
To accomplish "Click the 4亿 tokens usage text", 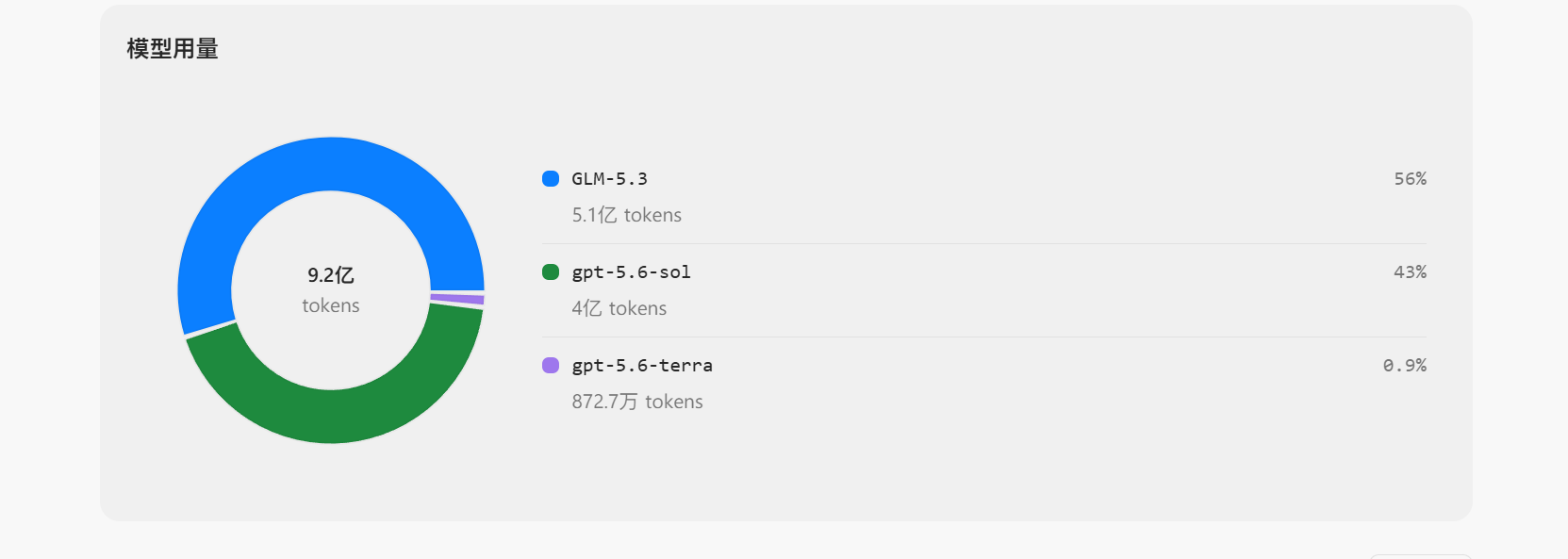I will pyautogui.click(x=619, y=308).
